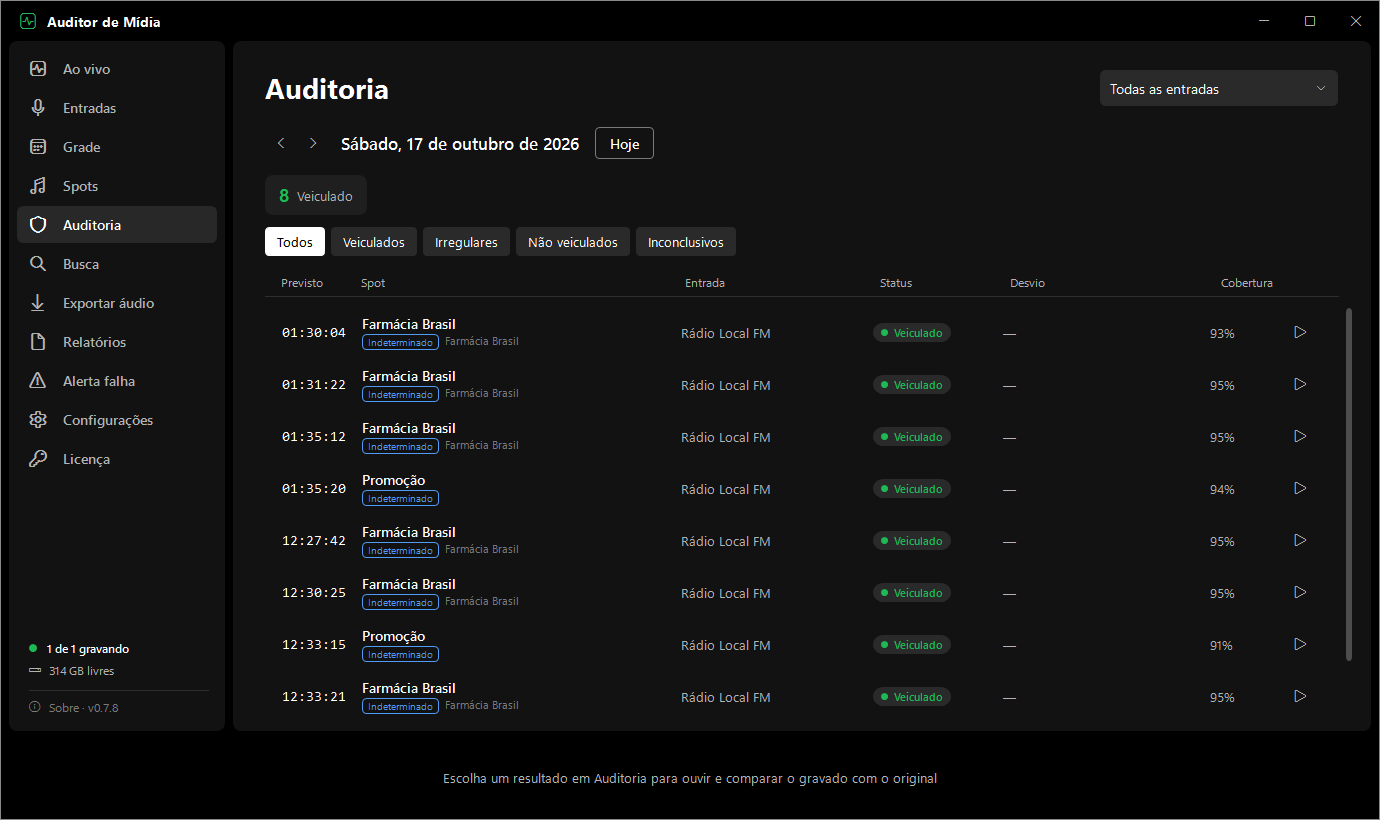Play the 01:31:22 Farmácia Brasil recording
This screenshot has height=820, width=1380.
(1300, 384)
